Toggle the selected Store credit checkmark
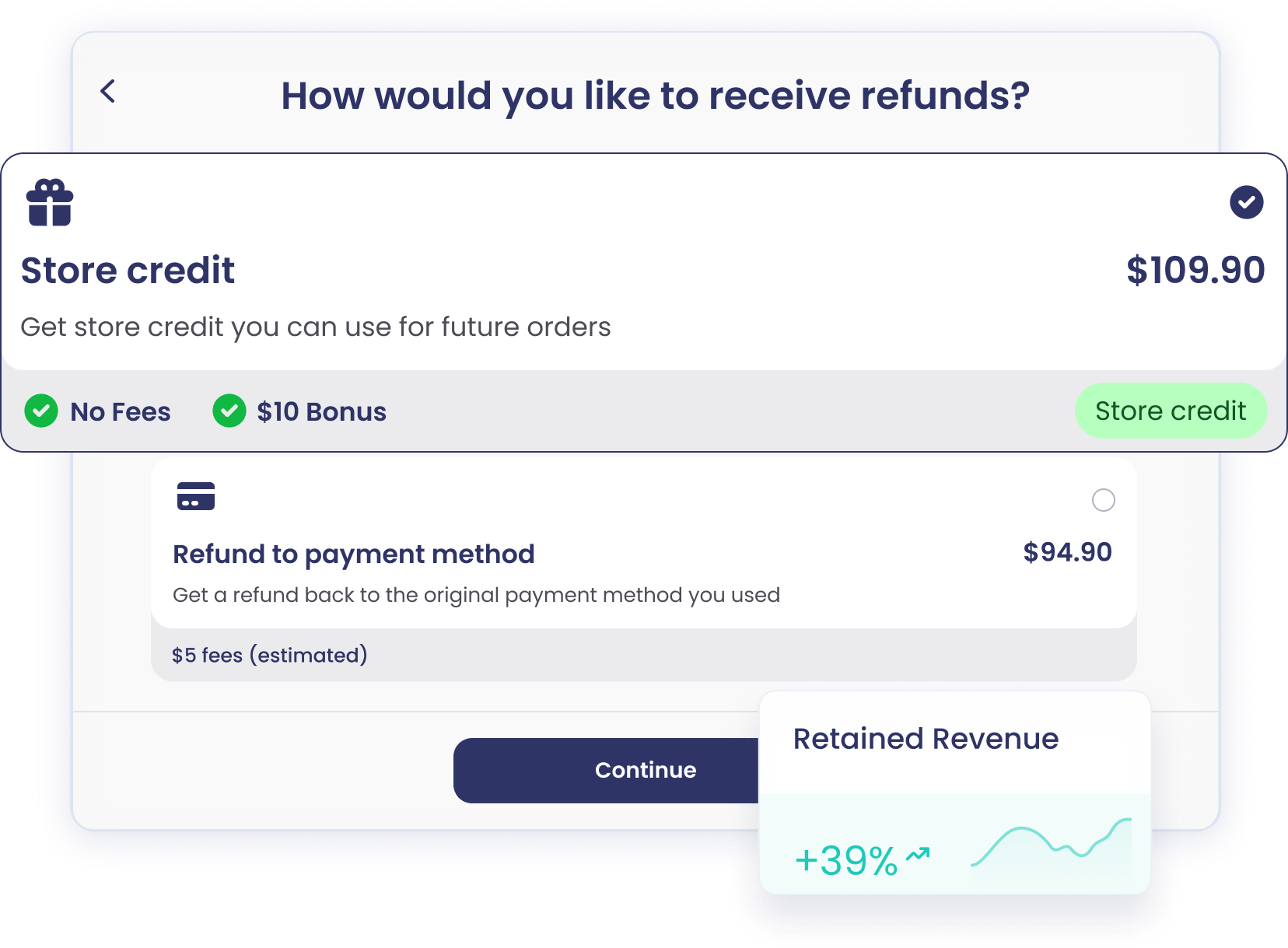Viewport: 1288px width, 948px height. tap(1246, 202)
